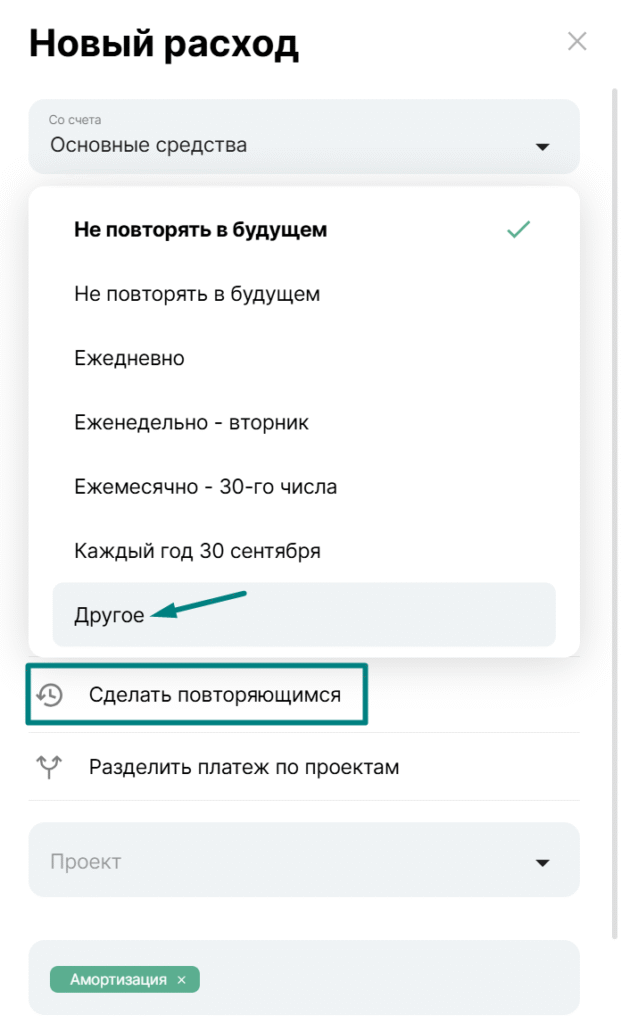Close the Новый расход dialog with X

click(x=577, y=41)
